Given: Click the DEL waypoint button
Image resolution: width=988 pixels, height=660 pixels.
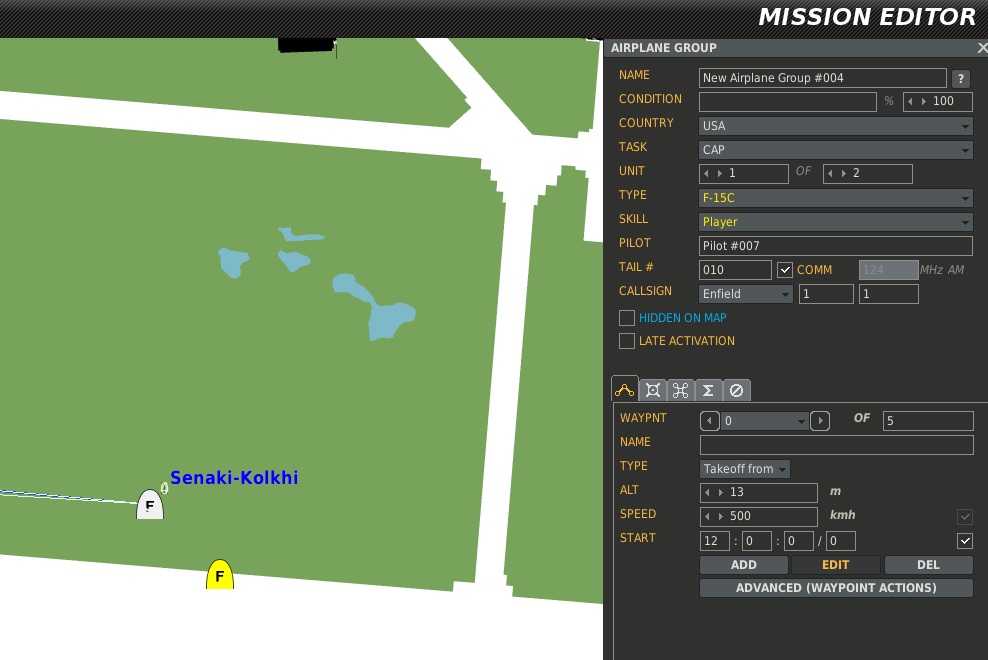Looking at the screenshot, I should [928, 565].
